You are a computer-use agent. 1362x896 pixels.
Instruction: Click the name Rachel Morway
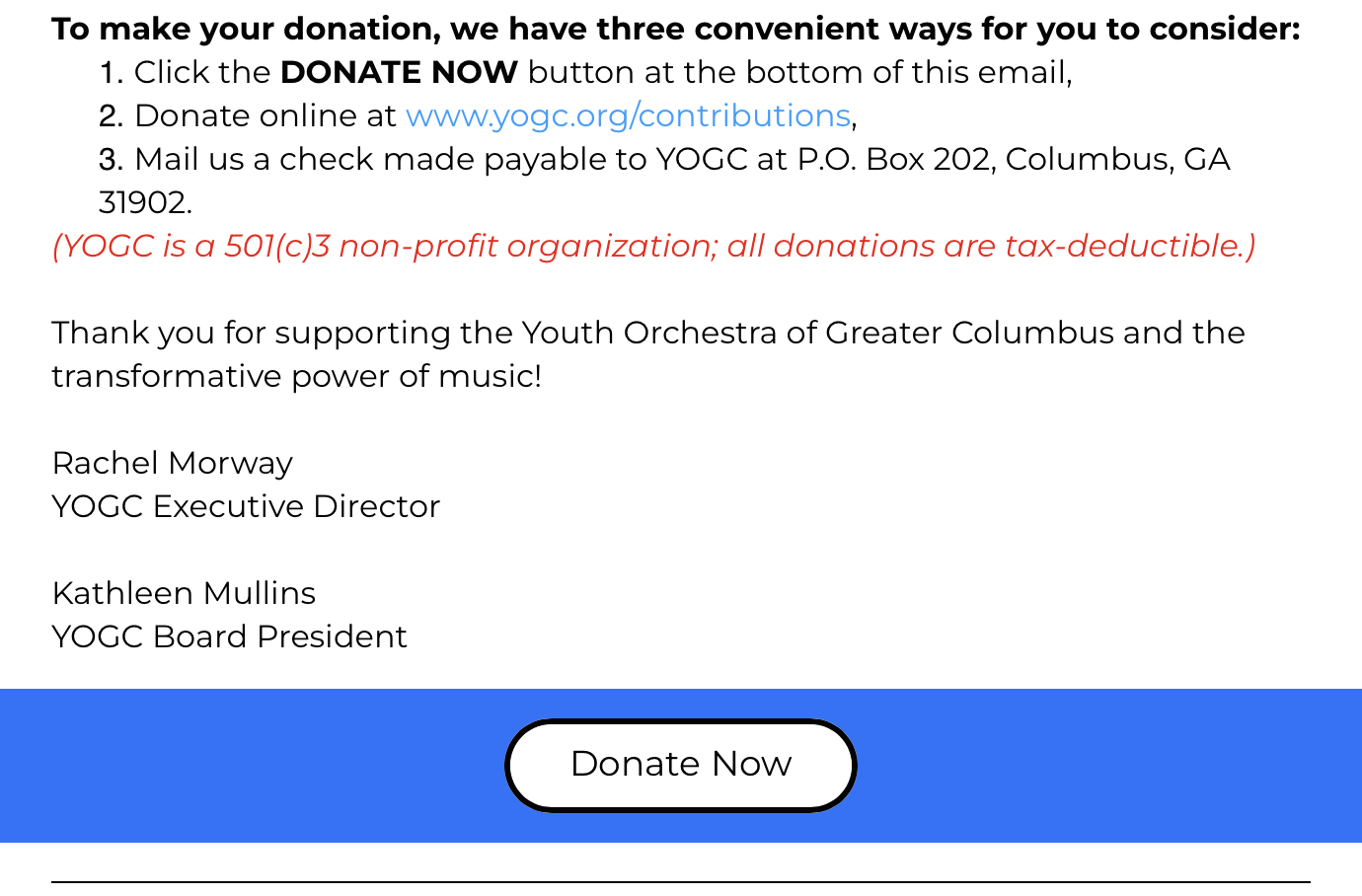pyautogui.click(x=173, y=463)
